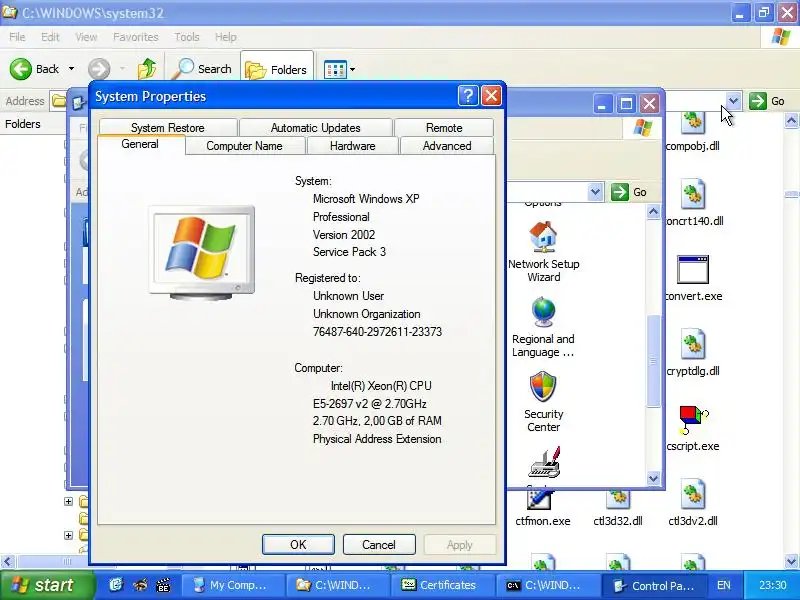Image resolution: width=800 pixels, height=600 pixels.
Task: Click the EN language indicator
Action: click(x=723, y=585)
